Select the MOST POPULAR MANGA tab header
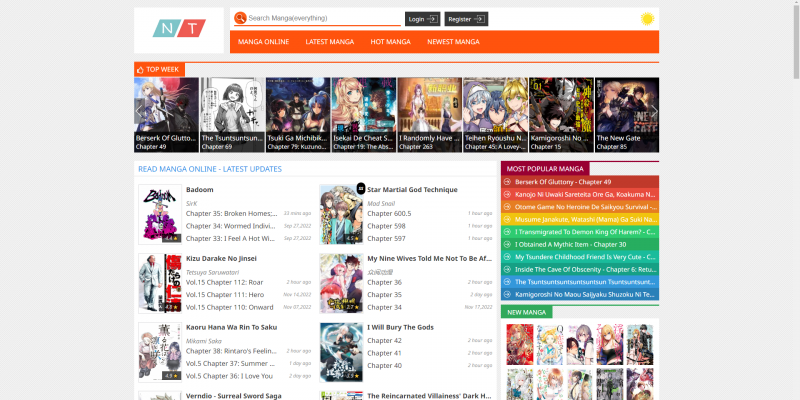The width and height of the screenshot is (800, 400). (x=545, y=169)
